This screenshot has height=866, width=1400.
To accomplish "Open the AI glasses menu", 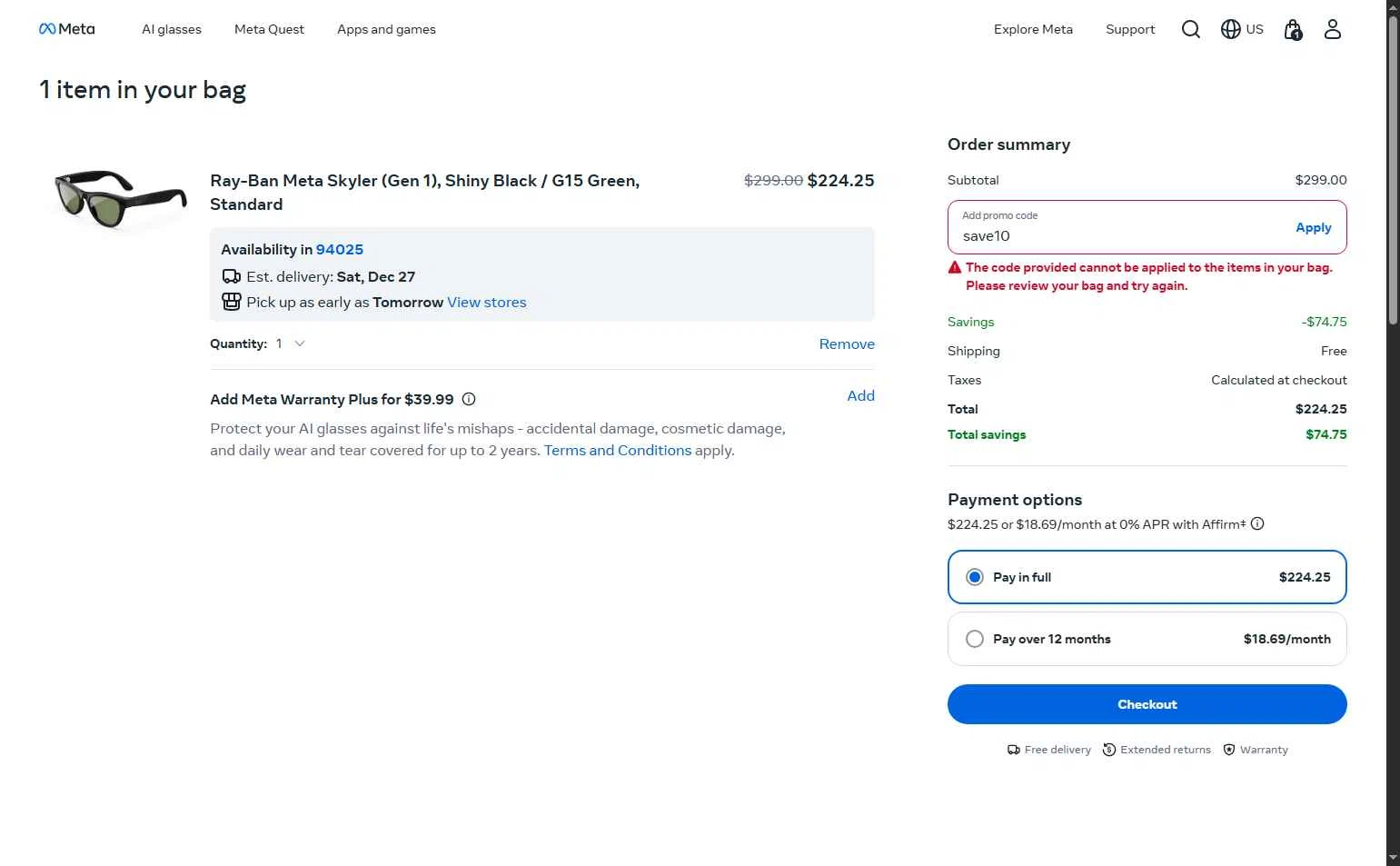I will [x=172, y=29].
